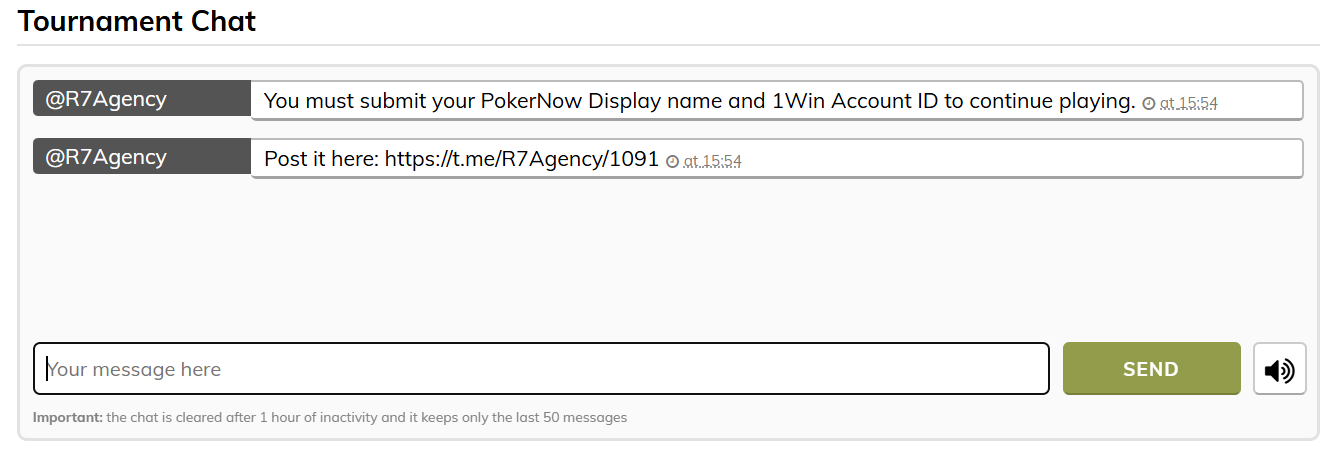Click the clock icon in the first message
Viewport: 1331px width, 449px height.
[x=1148, y=103]
